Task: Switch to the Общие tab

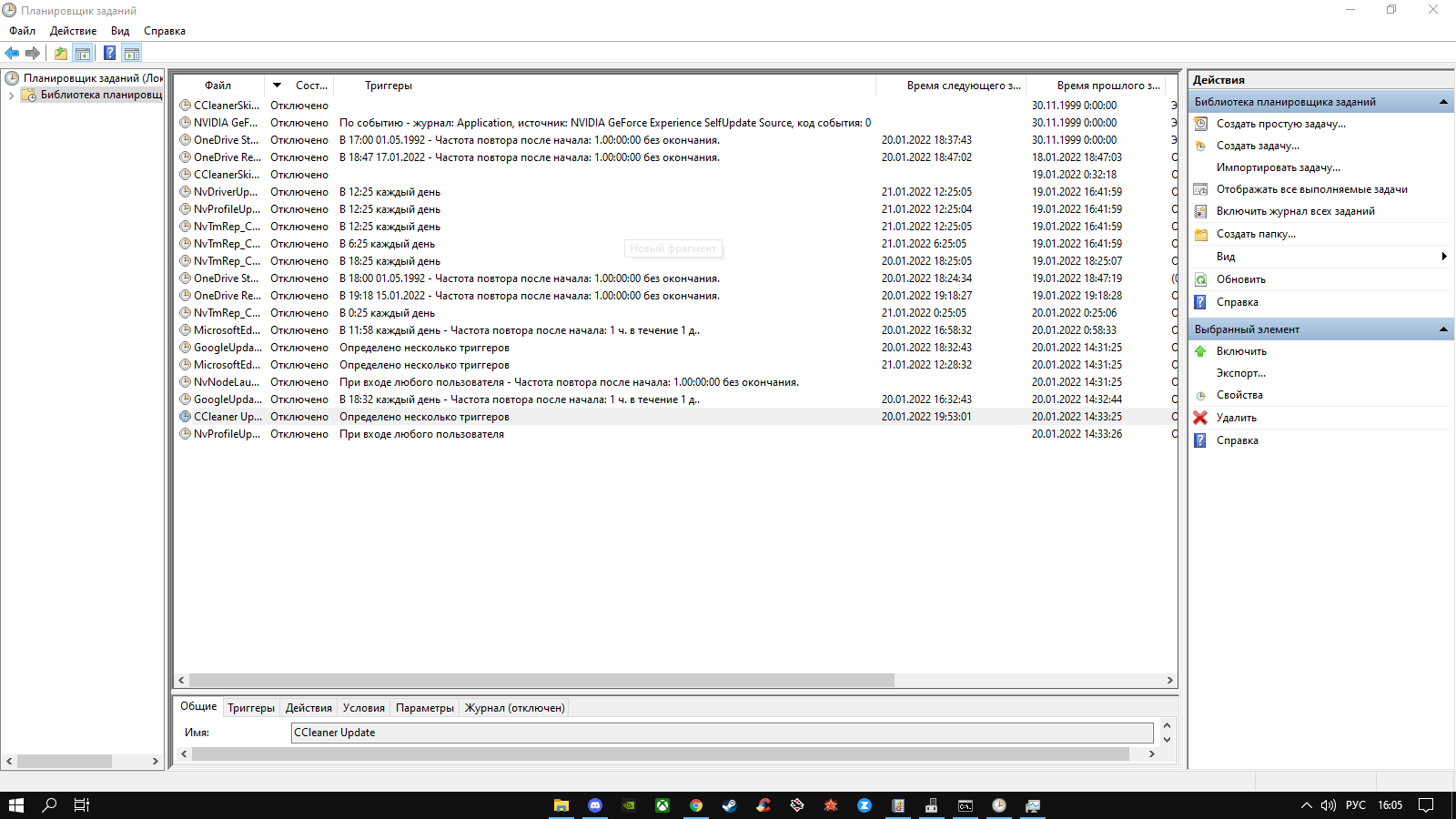Action: coord(198,707)
